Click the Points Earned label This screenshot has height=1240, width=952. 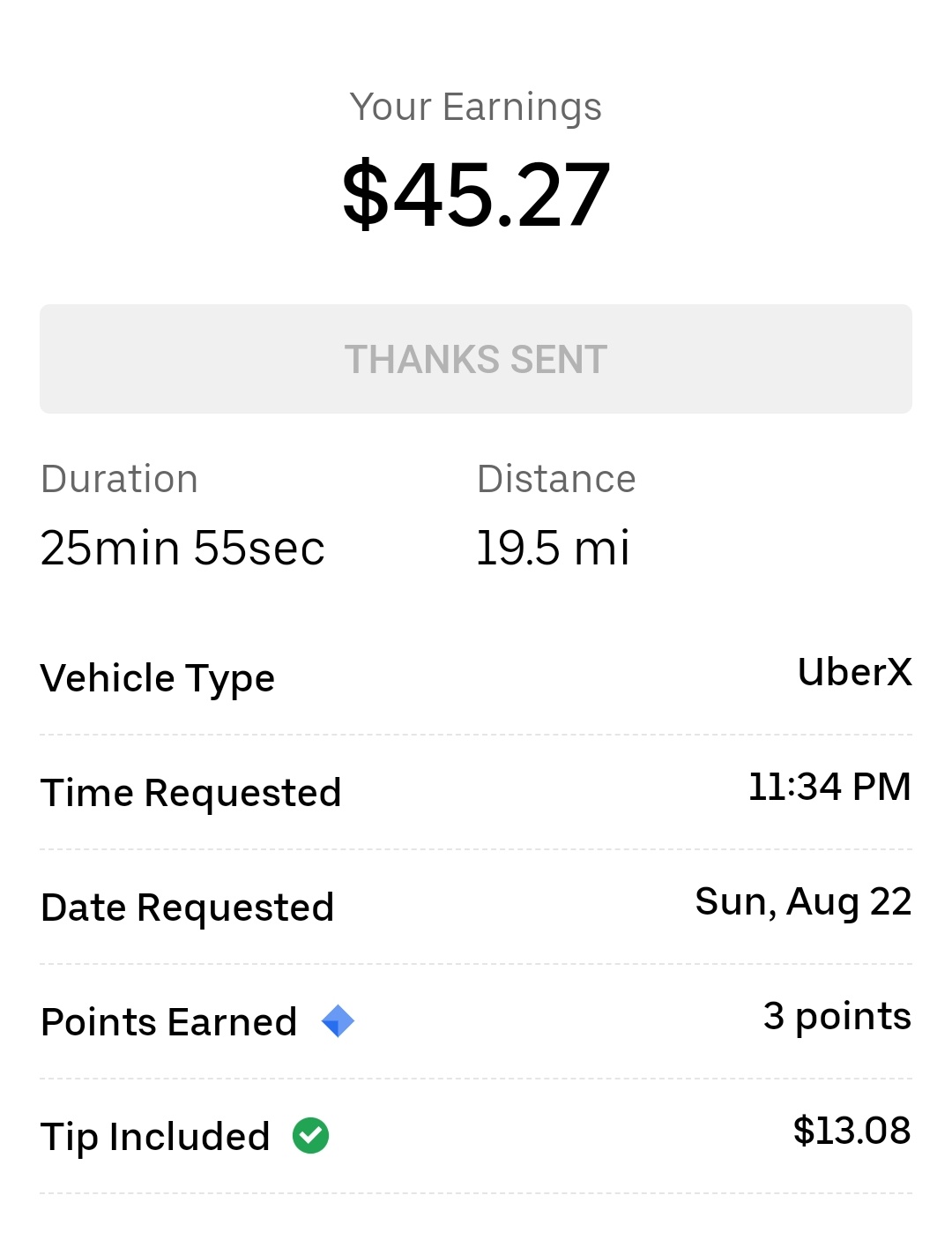tap(169, 1021)
